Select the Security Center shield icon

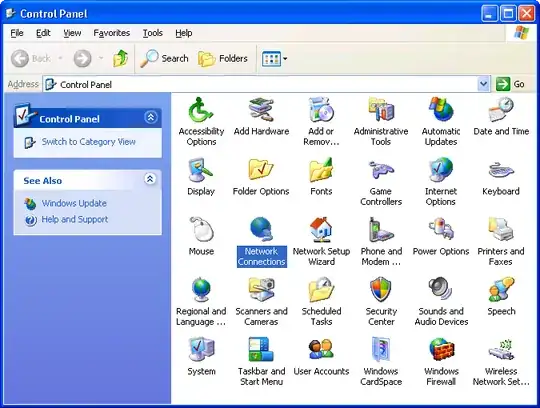coord(381,302)
